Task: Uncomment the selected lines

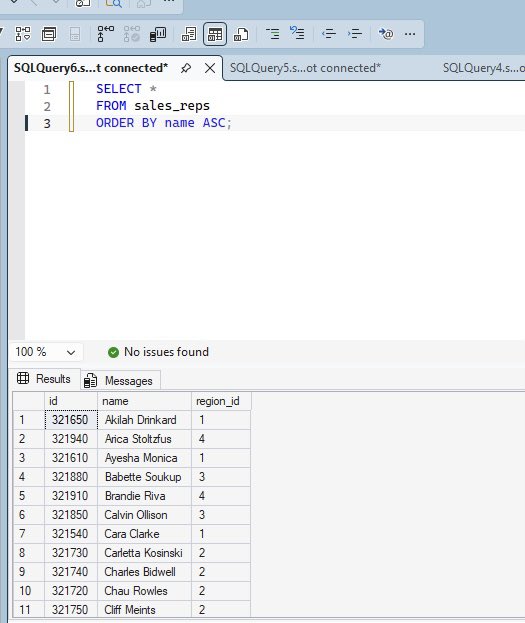Action: (x=297, y=34)
